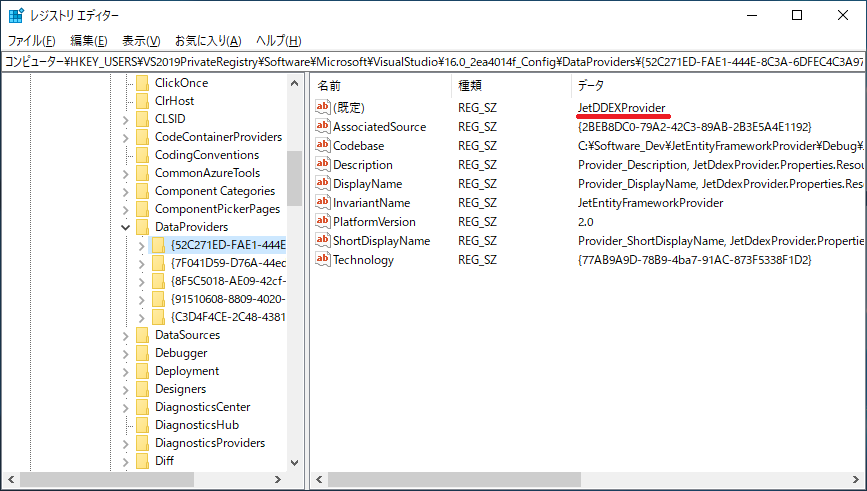867x491 pixels.
Task: Click the tree pane horizontal scrollbar thumb
Action: (107, 479)
